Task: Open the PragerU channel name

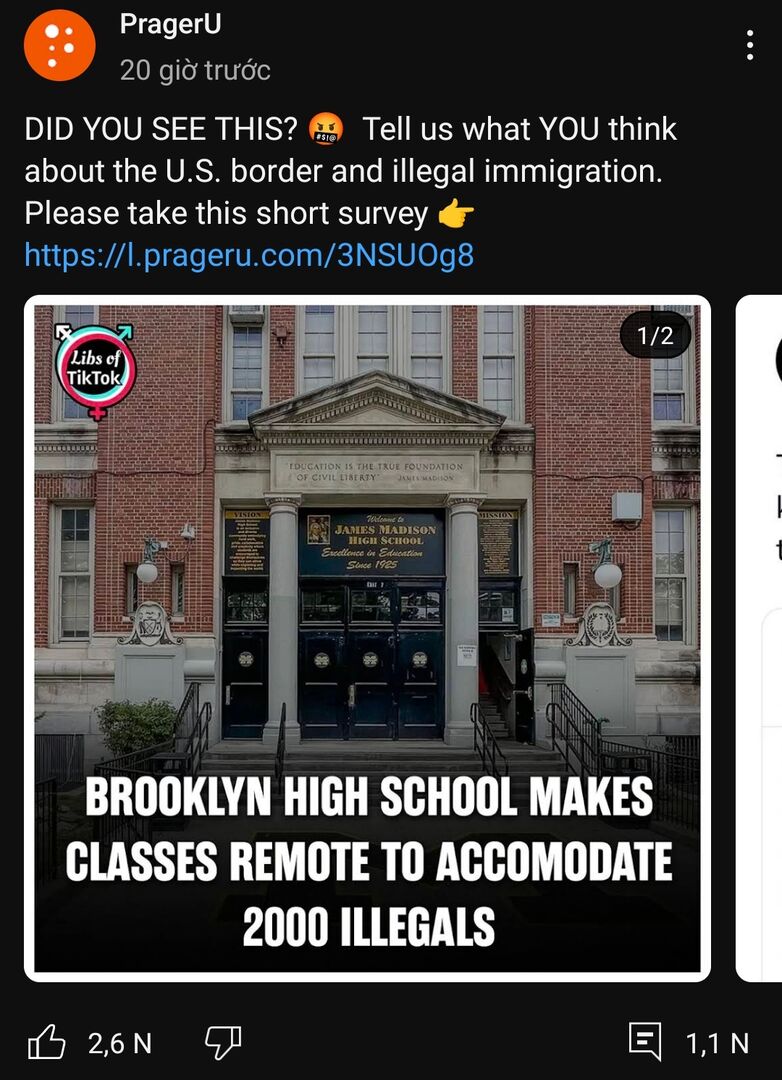Action: tap(170, 24)
